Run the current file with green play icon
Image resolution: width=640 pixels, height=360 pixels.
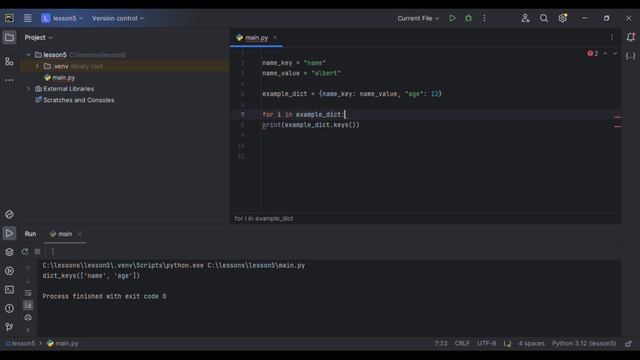point(452,18)
